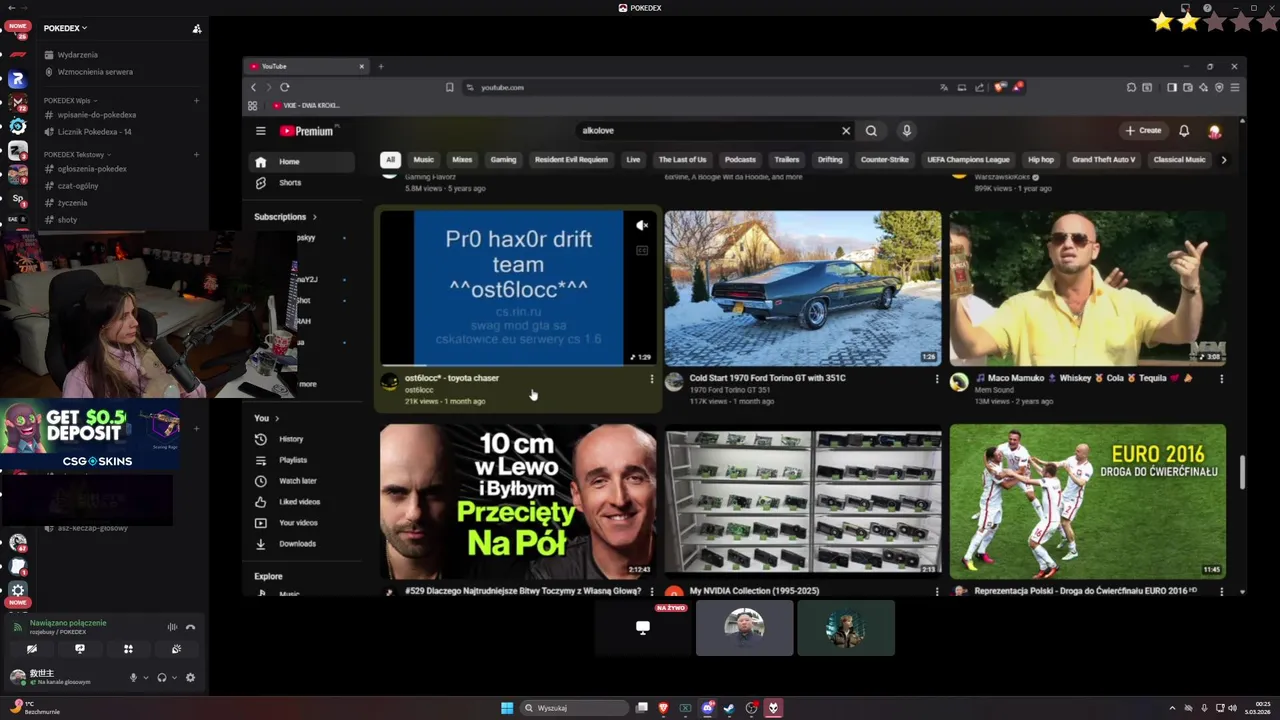The height and width of the screenshot is (720, 1280).
Task: Click the YouTube Premium logo
Action: [x=307, y=131]
